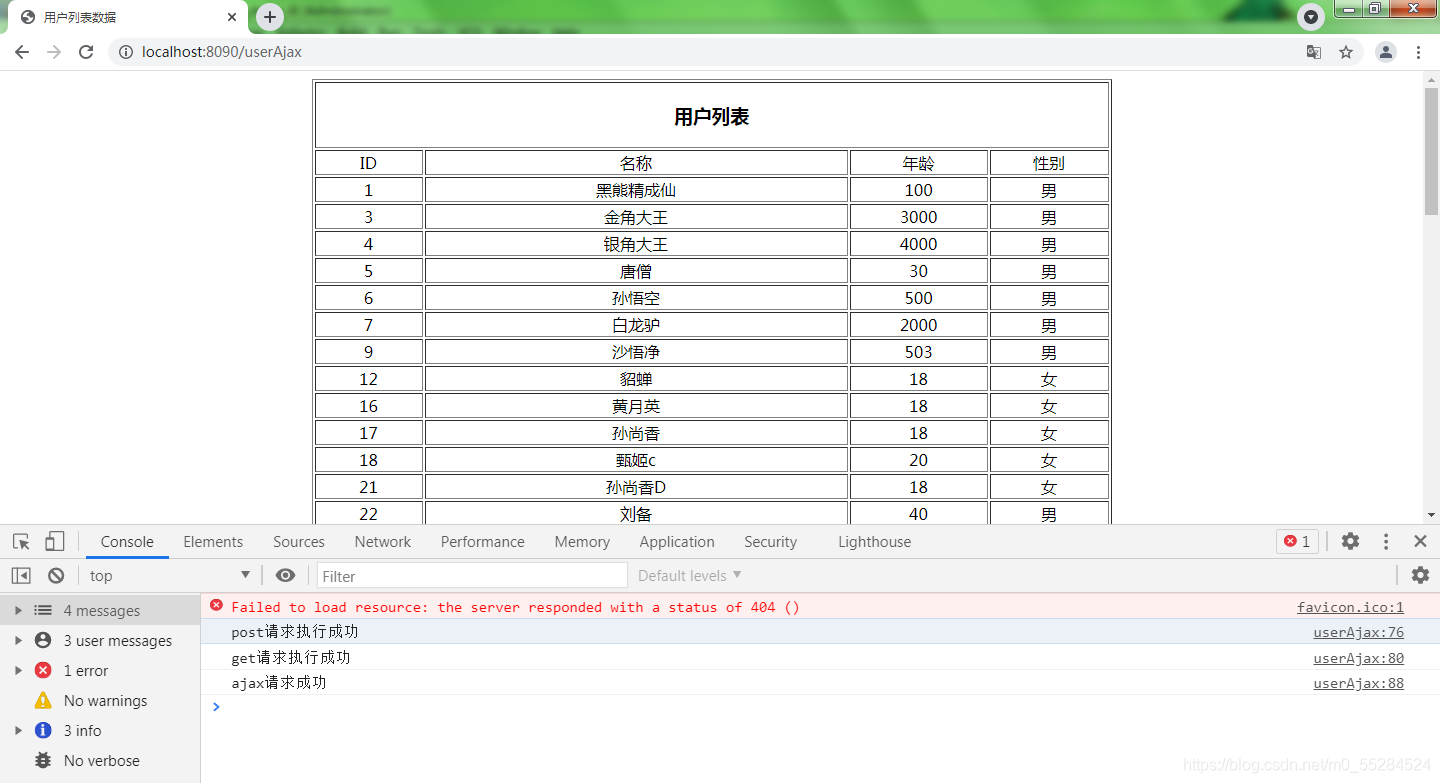Viewport: 1440px width, 783px height.
Task: Open the favicon.ico:1 source link
Action: (x=1350, y=607)
